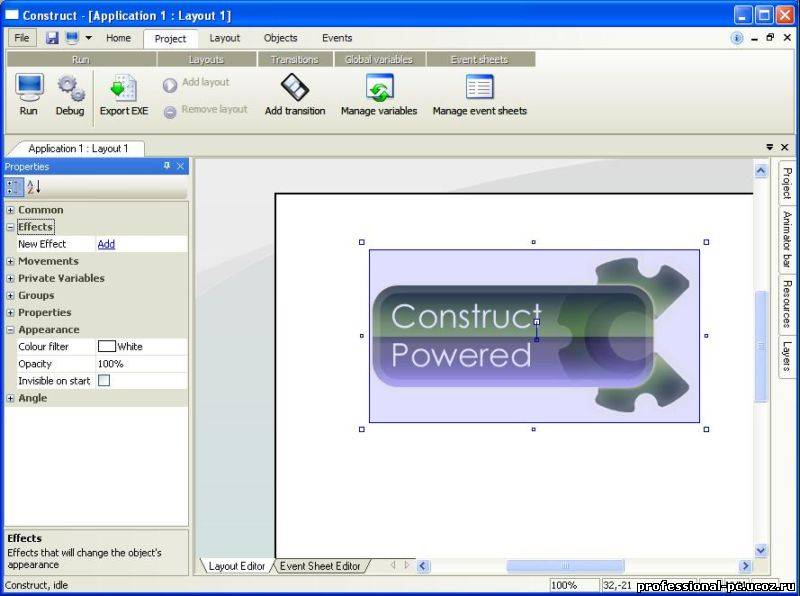800x596 pixels.
Task: Switch to the Event Sheet Editor tab
Action: point(320,566)
